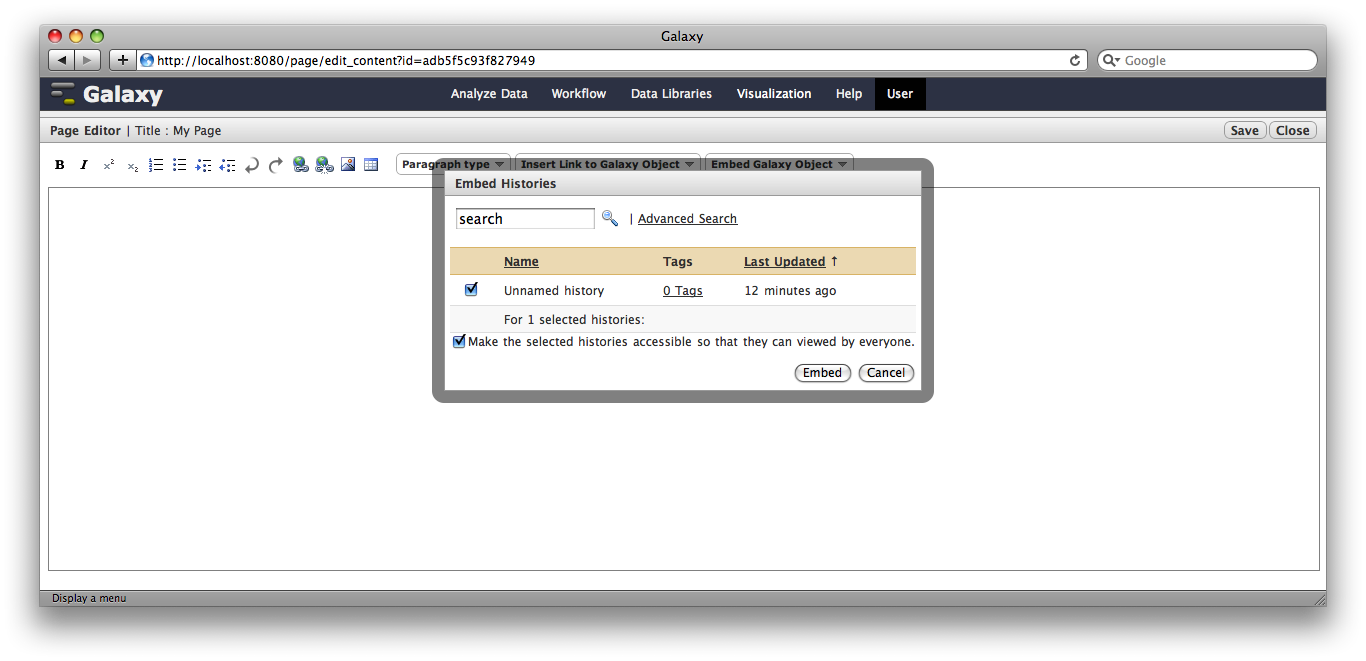Click the browser URL address bar
The width and height of the screenshot is (1366, 661).
point(610,60)
